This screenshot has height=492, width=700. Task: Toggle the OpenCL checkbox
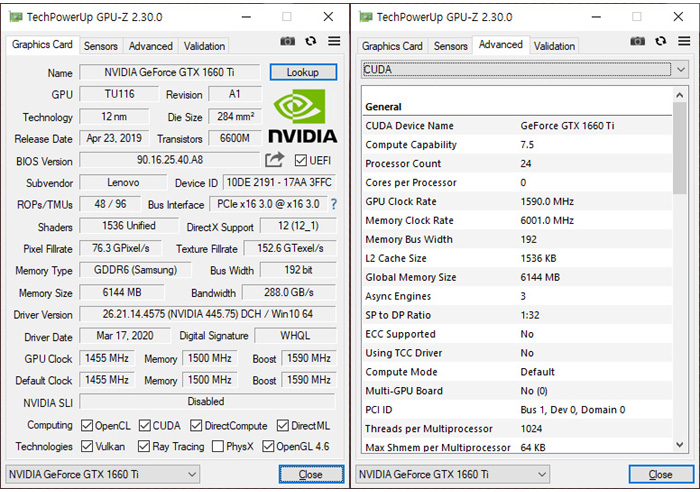87,425
